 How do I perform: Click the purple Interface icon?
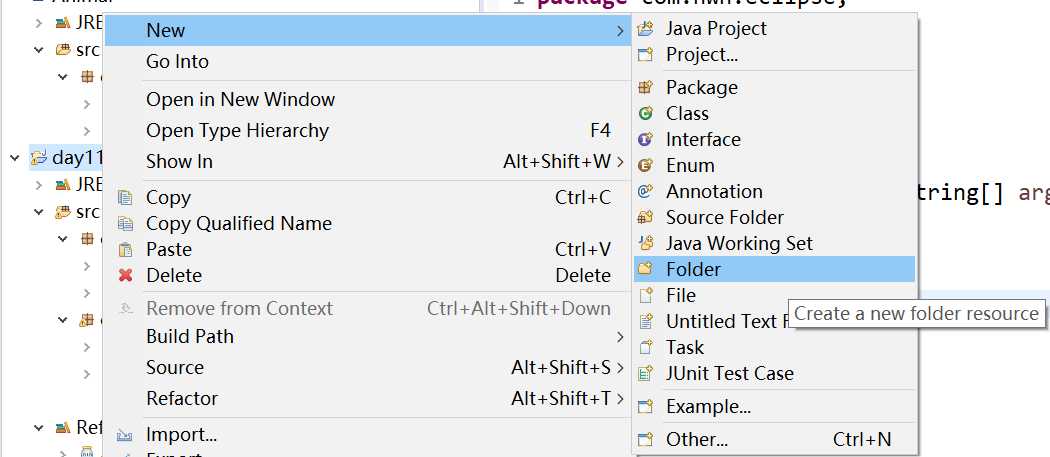tap(646, 140)
